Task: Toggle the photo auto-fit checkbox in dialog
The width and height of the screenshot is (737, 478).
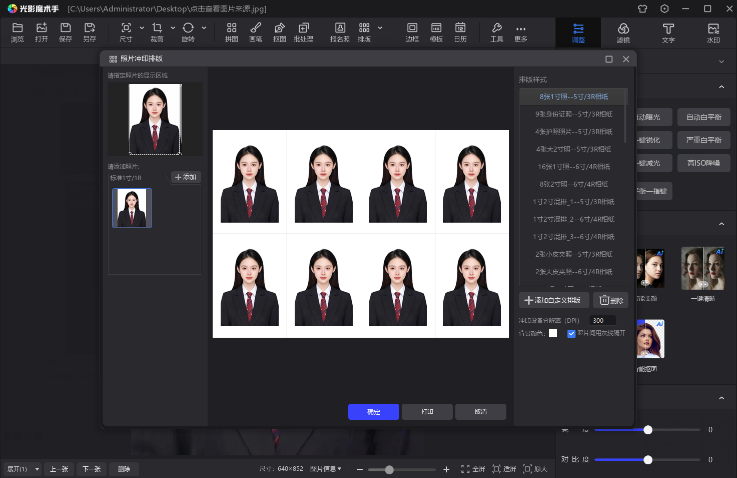Action: [x=571, y=333]
